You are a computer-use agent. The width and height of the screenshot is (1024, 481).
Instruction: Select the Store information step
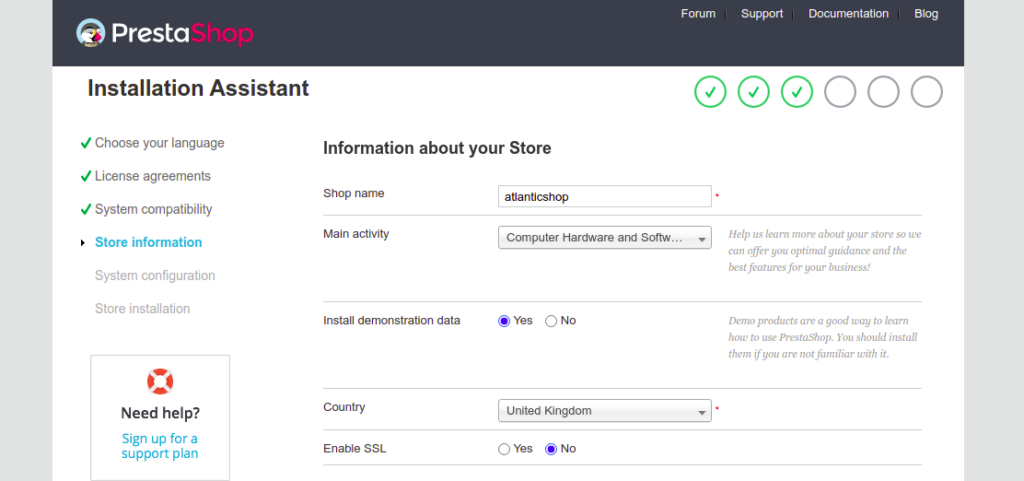click(x=148, y=242)
